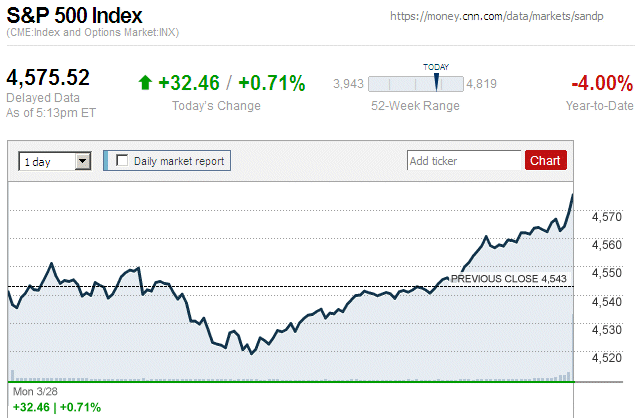Click the green up arrow icon
Viewport: 640px width, 420px height.
pyautogui.click(x=145, y=84)
